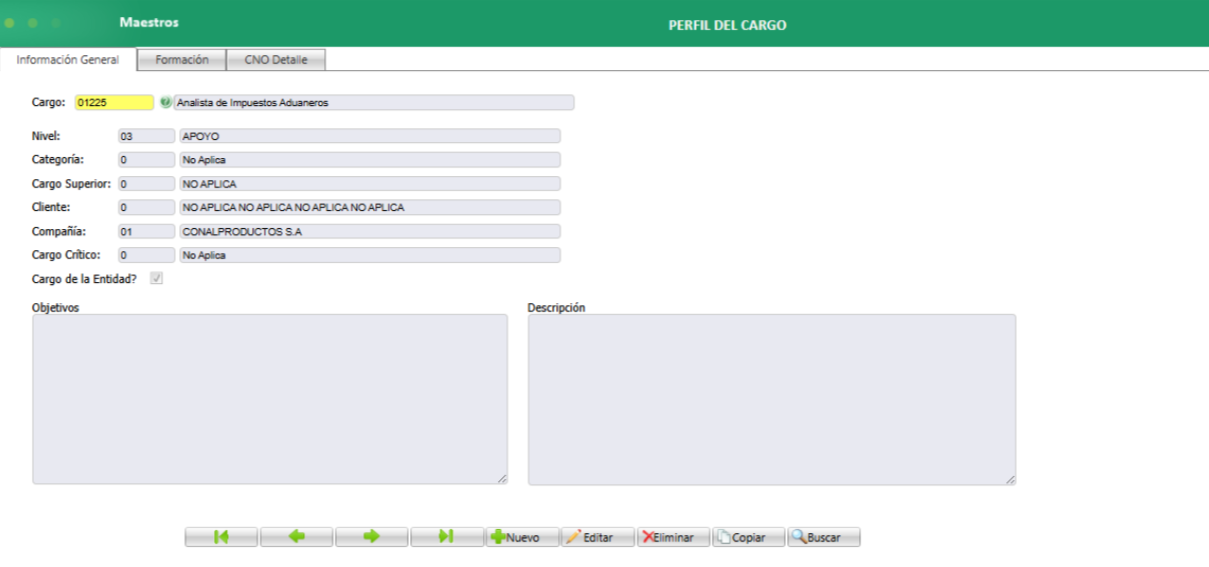Go to the first record arrow button
Viewport: 1209px width, 567px height.
pos(221,537)
